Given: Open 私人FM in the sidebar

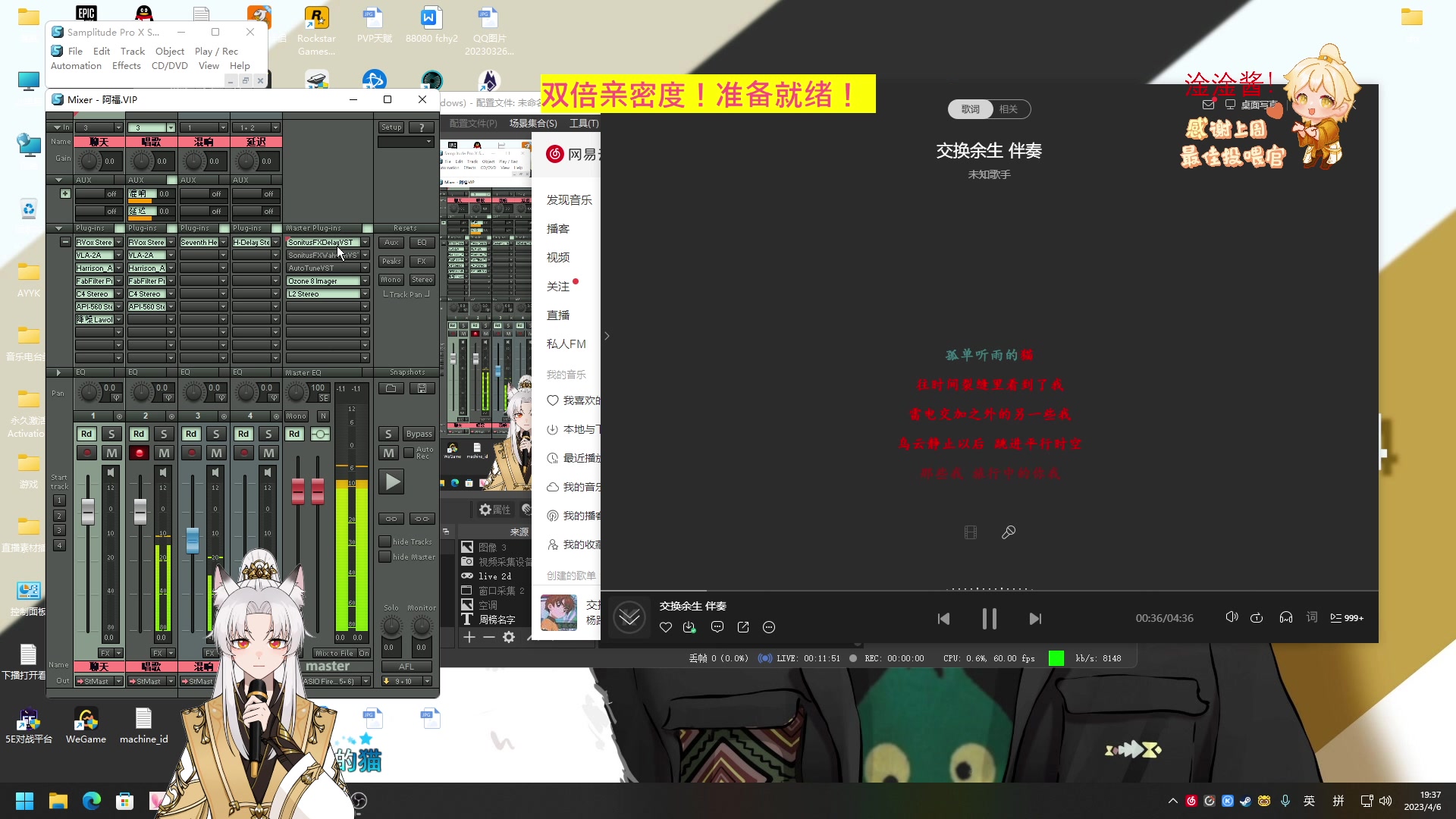Looking at the screenshot, I should pos(566,344).
